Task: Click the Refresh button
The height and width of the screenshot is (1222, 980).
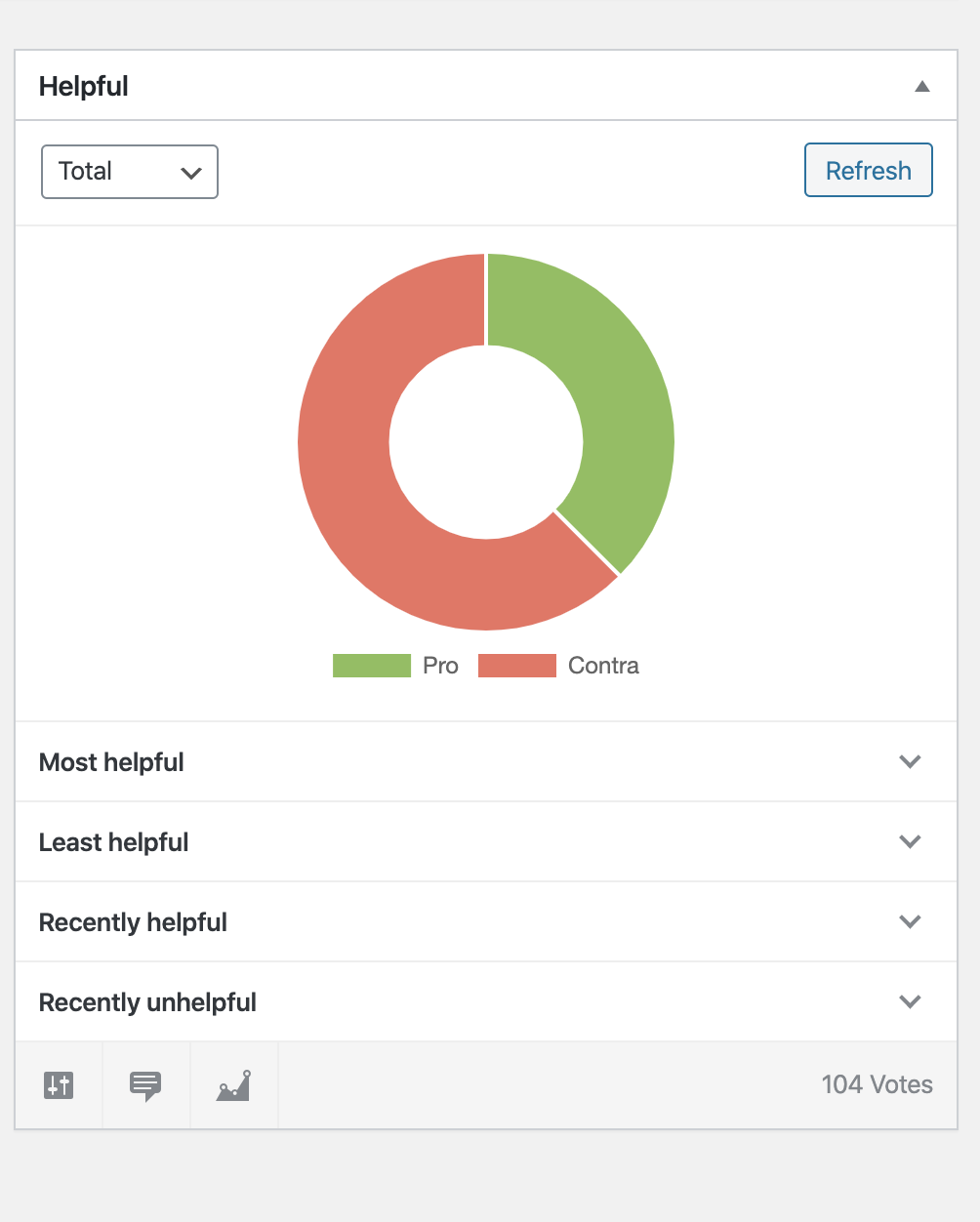Action: 869,170
